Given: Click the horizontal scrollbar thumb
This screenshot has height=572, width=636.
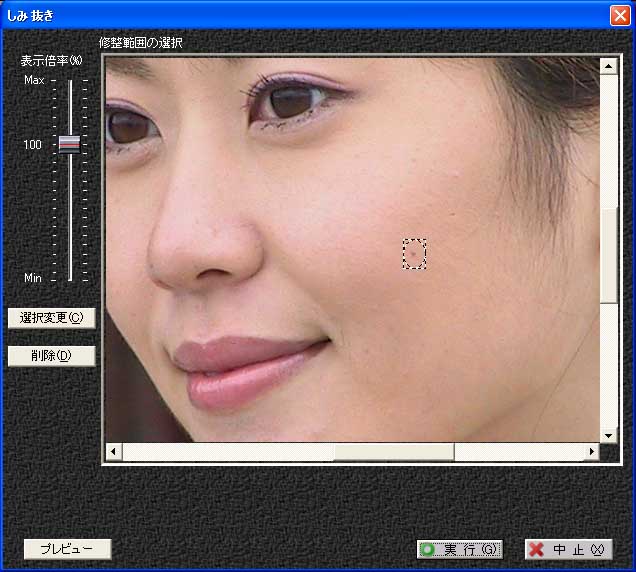Looking at the screenshot, I should click(393, 452).
